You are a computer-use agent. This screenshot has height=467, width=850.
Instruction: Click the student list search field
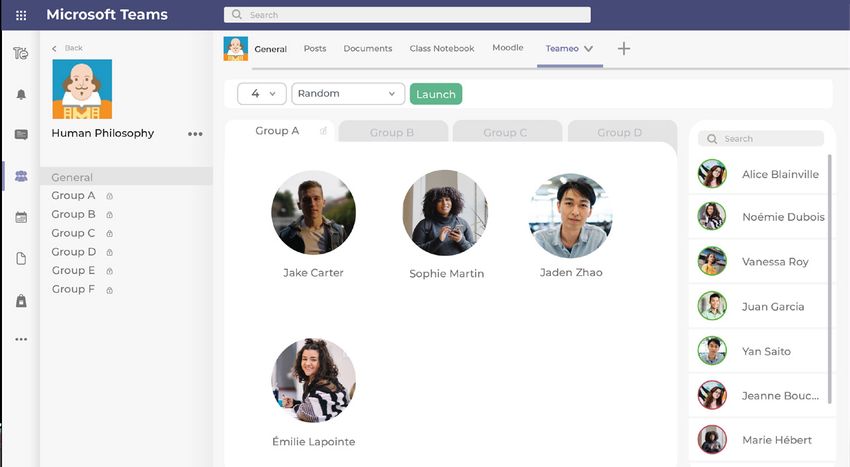[x=761, y=139]
